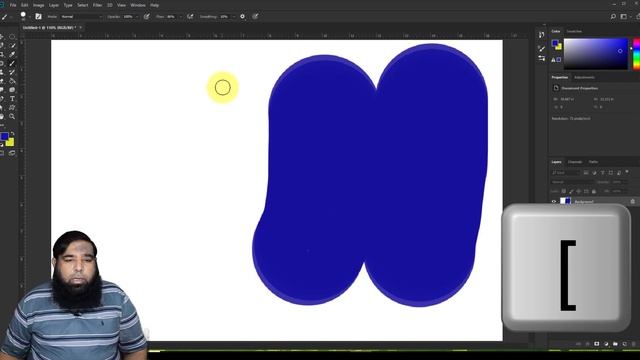640x360 pixels.
Task: Open the smoothing options gear
Action: coord(242,16)
